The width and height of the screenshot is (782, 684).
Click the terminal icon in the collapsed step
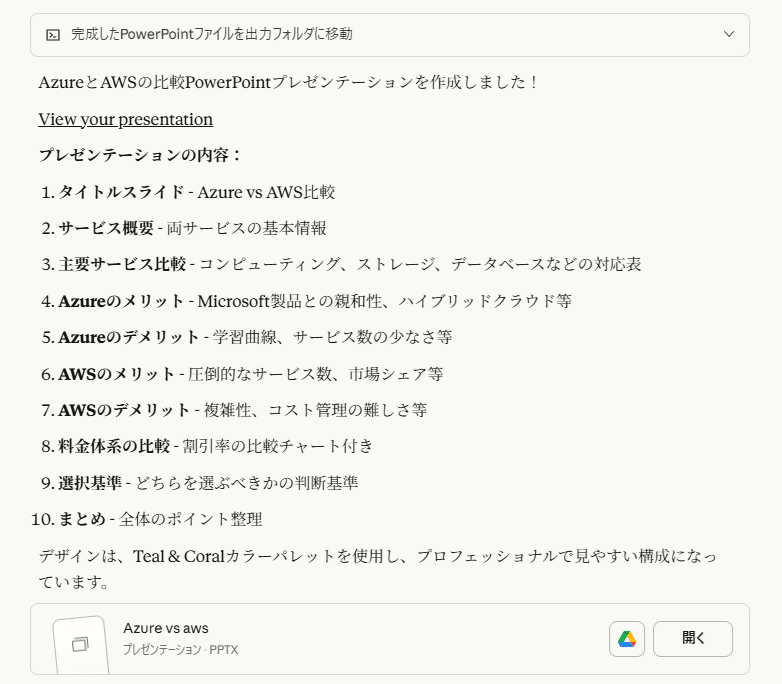pyautogui.click(x=53, y=35)
